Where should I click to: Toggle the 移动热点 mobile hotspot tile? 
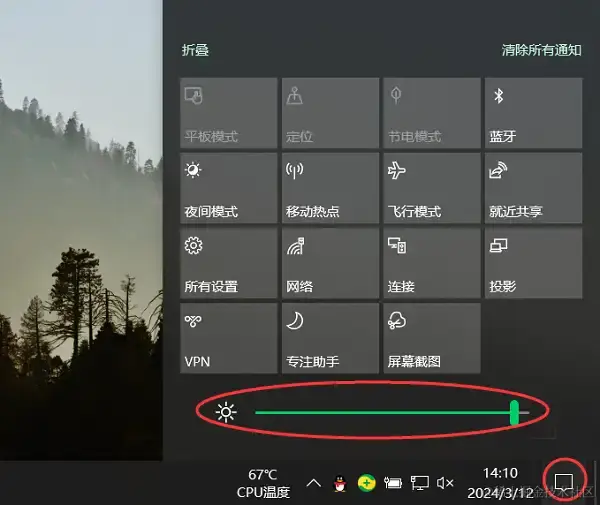point(330,188)
